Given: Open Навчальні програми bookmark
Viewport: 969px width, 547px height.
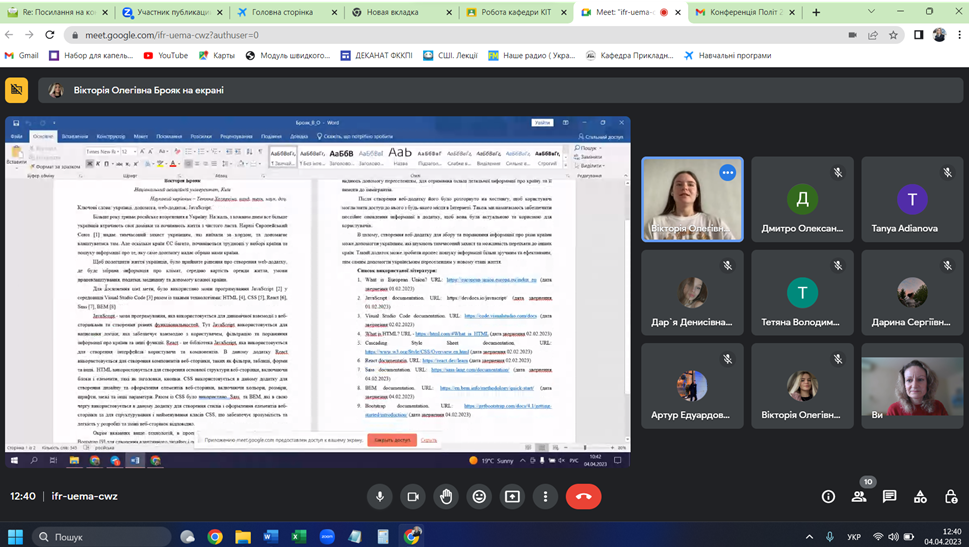Looking at the screenshot, I should [728, 56].
